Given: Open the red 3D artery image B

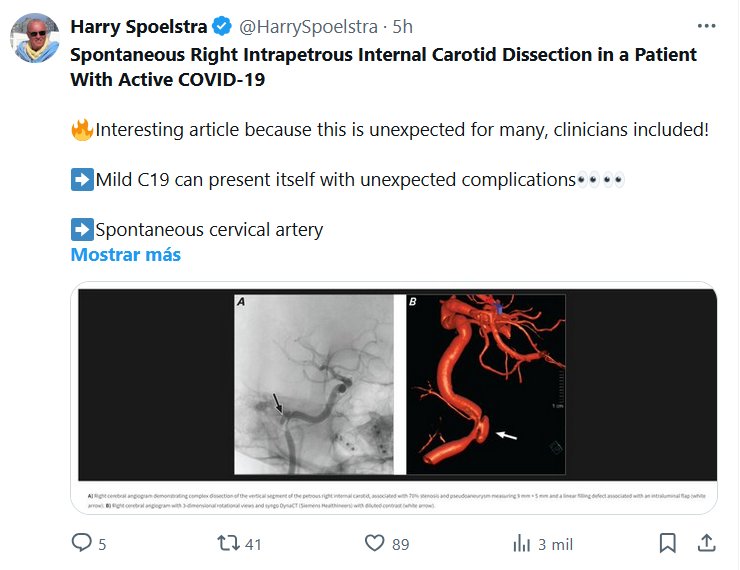Looking at the screenshot, I should click(485, 383).
